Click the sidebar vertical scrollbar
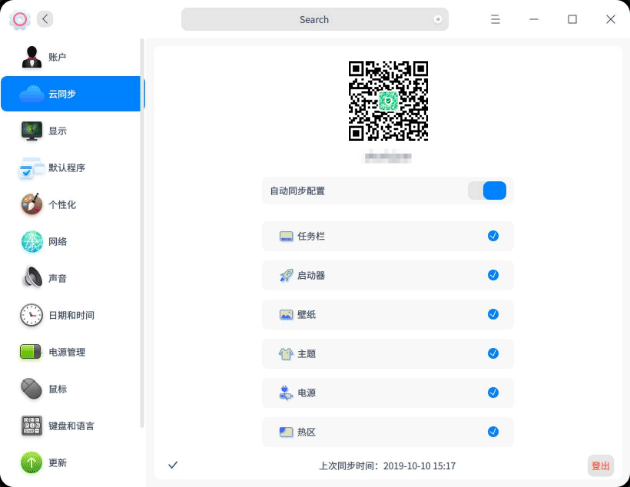 coord(142,233)
